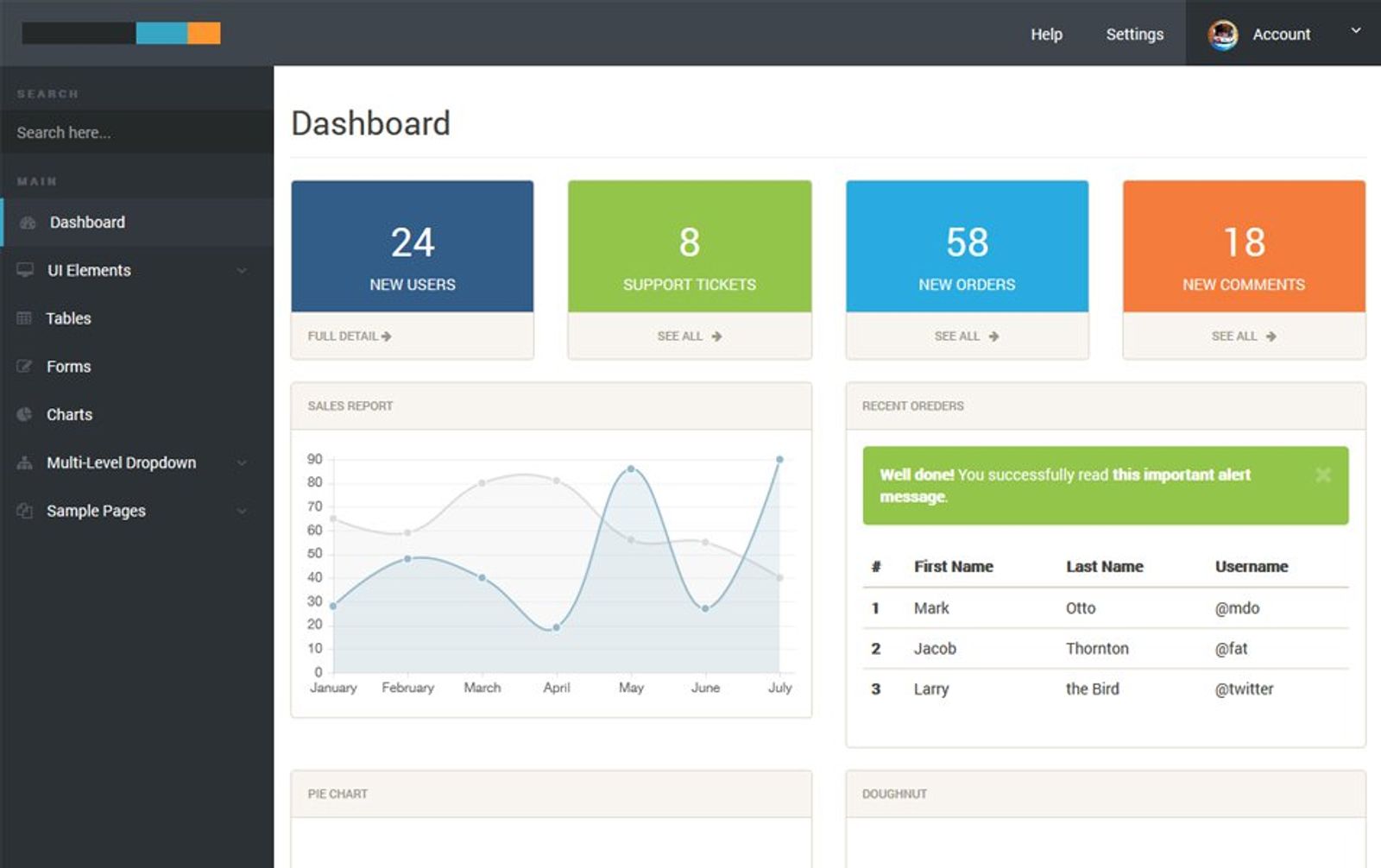Click the 58 New Orders blue card
Screen dimensions: 1381x868
[967, 246]
